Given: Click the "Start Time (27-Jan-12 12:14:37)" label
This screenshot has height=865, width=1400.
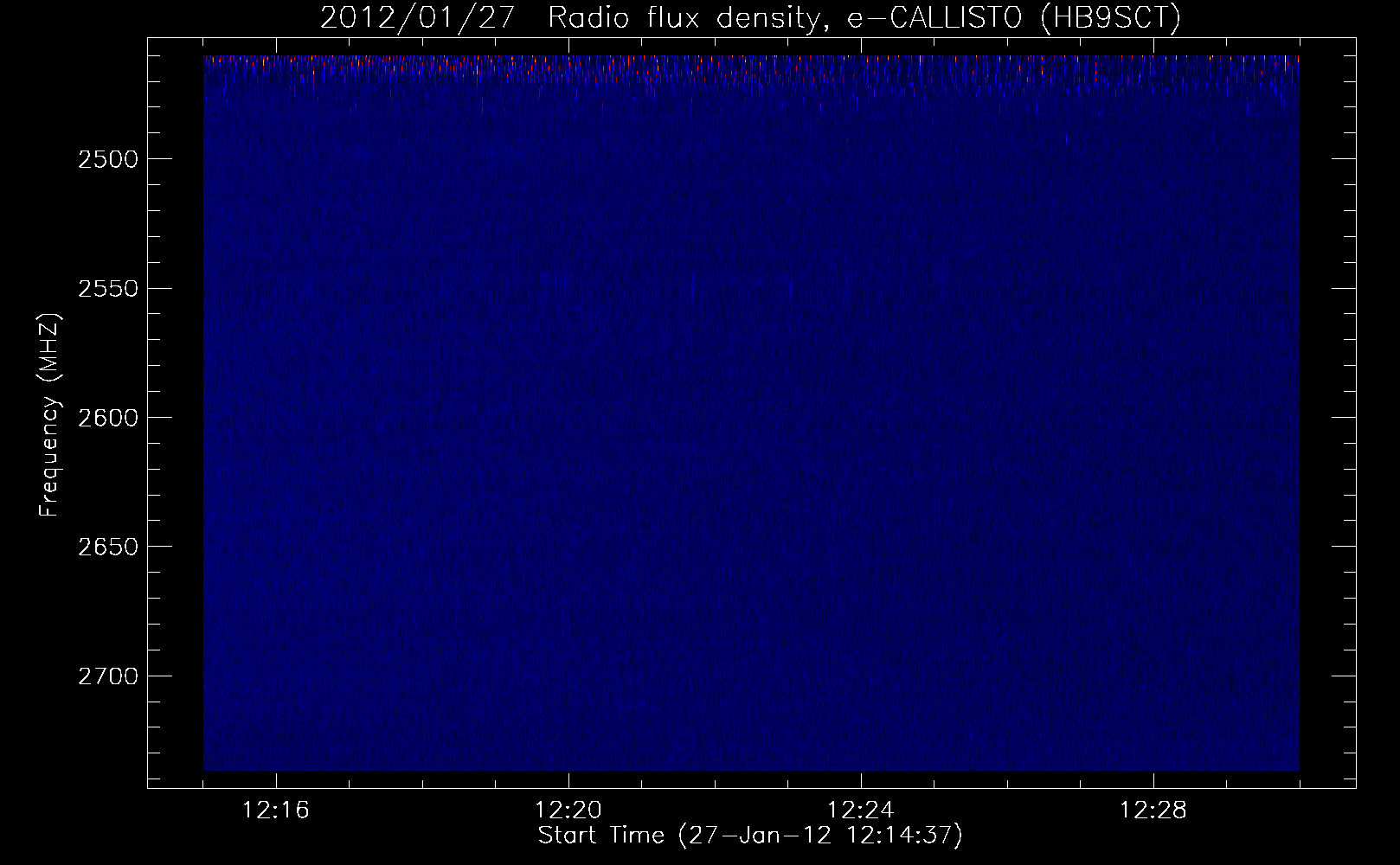Looking at the screenshot, I should (750, 836).
